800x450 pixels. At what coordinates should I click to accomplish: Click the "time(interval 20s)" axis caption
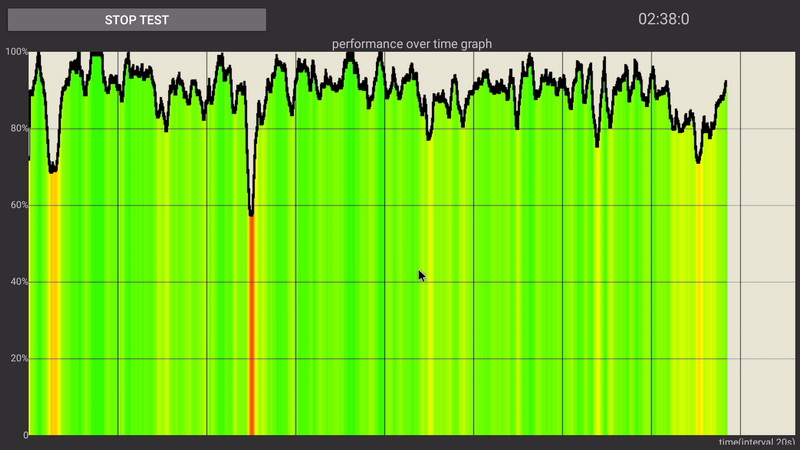pyautogui.click(x=757, y=442)
